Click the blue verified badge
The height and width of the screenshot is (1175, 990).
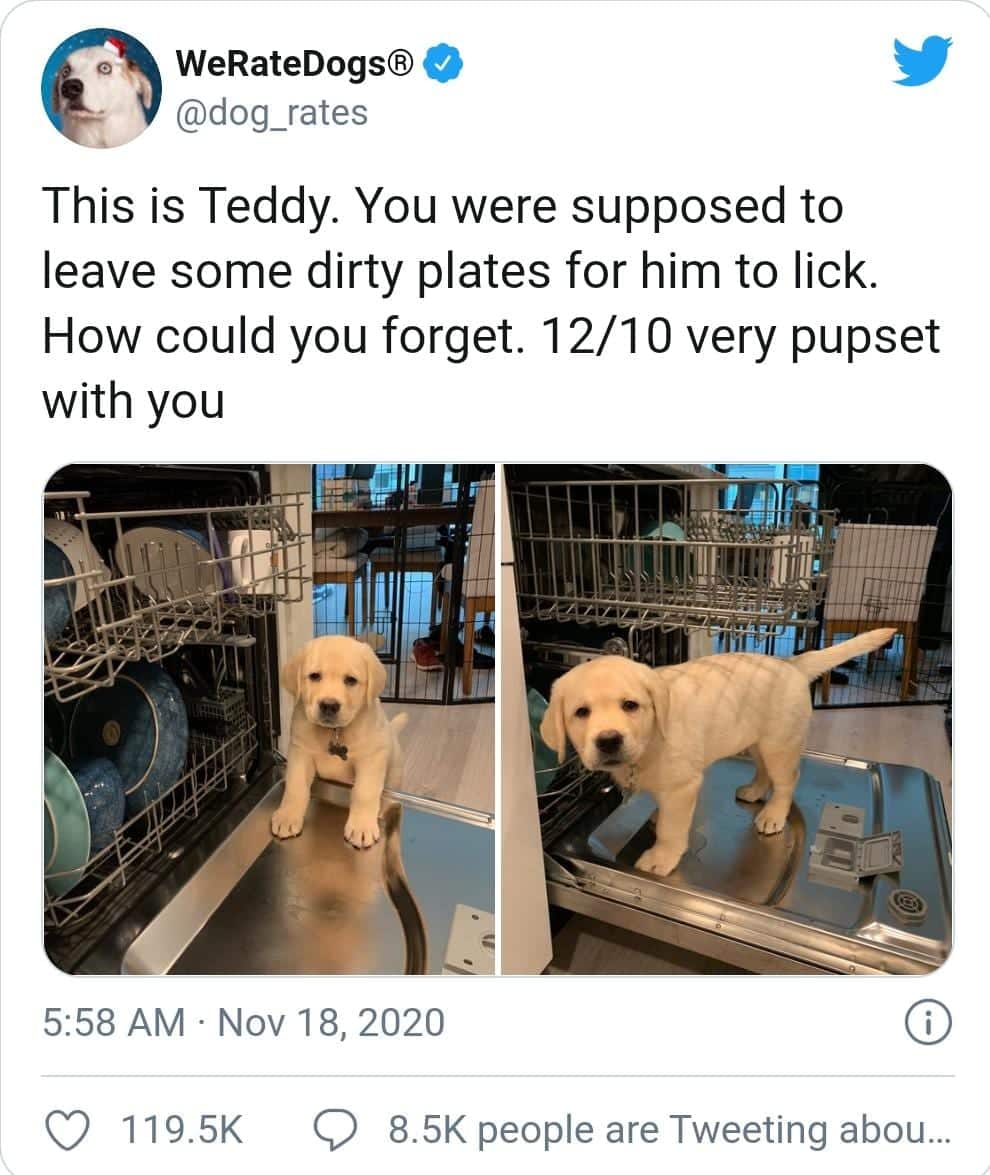pos(444,64)
